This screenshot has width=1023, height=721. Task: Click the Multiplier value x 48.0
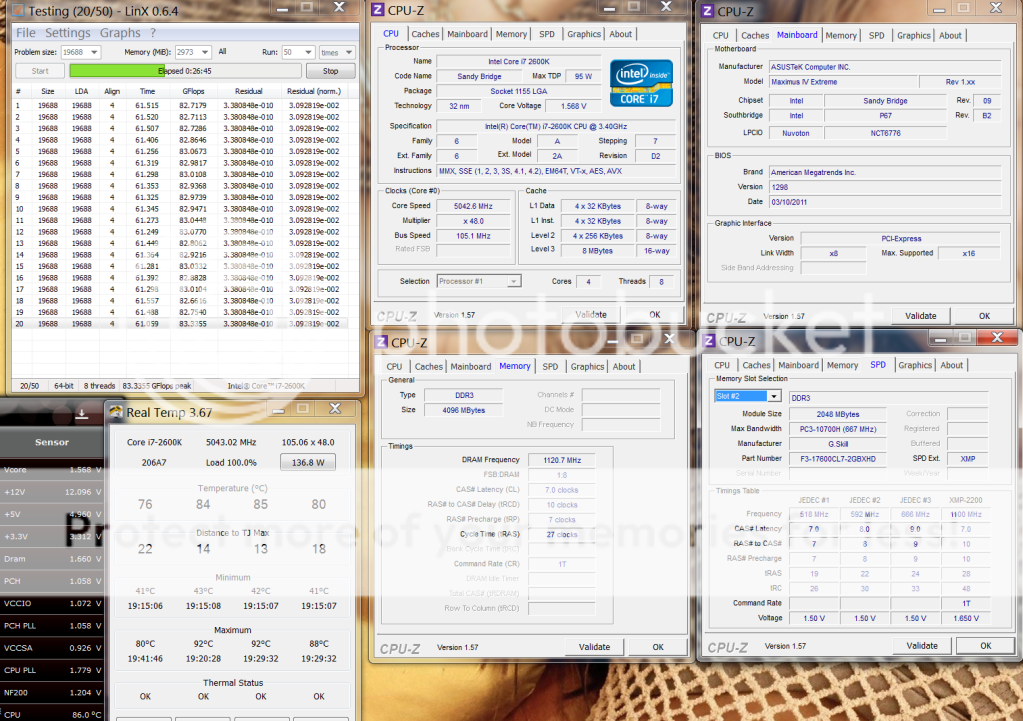coord(474,221)
